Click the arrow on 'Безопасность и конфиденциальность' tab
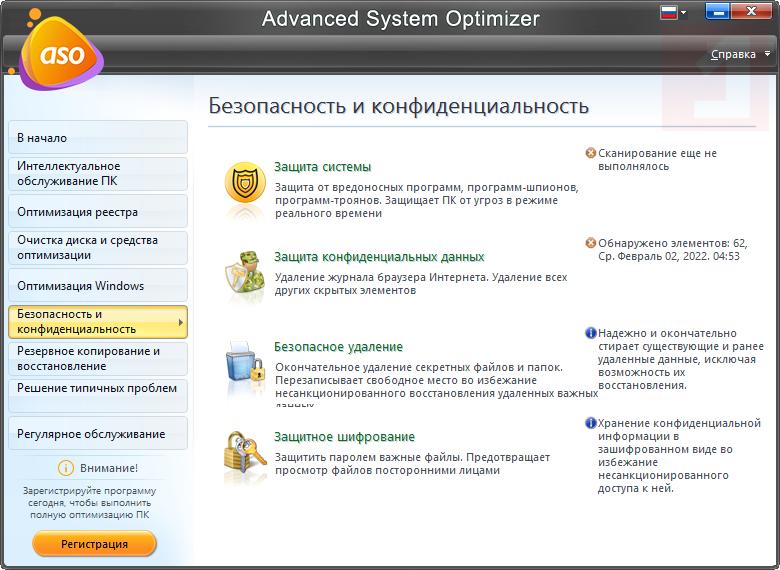The height and width of the screenshot is (570, 780). coord(181,322)
